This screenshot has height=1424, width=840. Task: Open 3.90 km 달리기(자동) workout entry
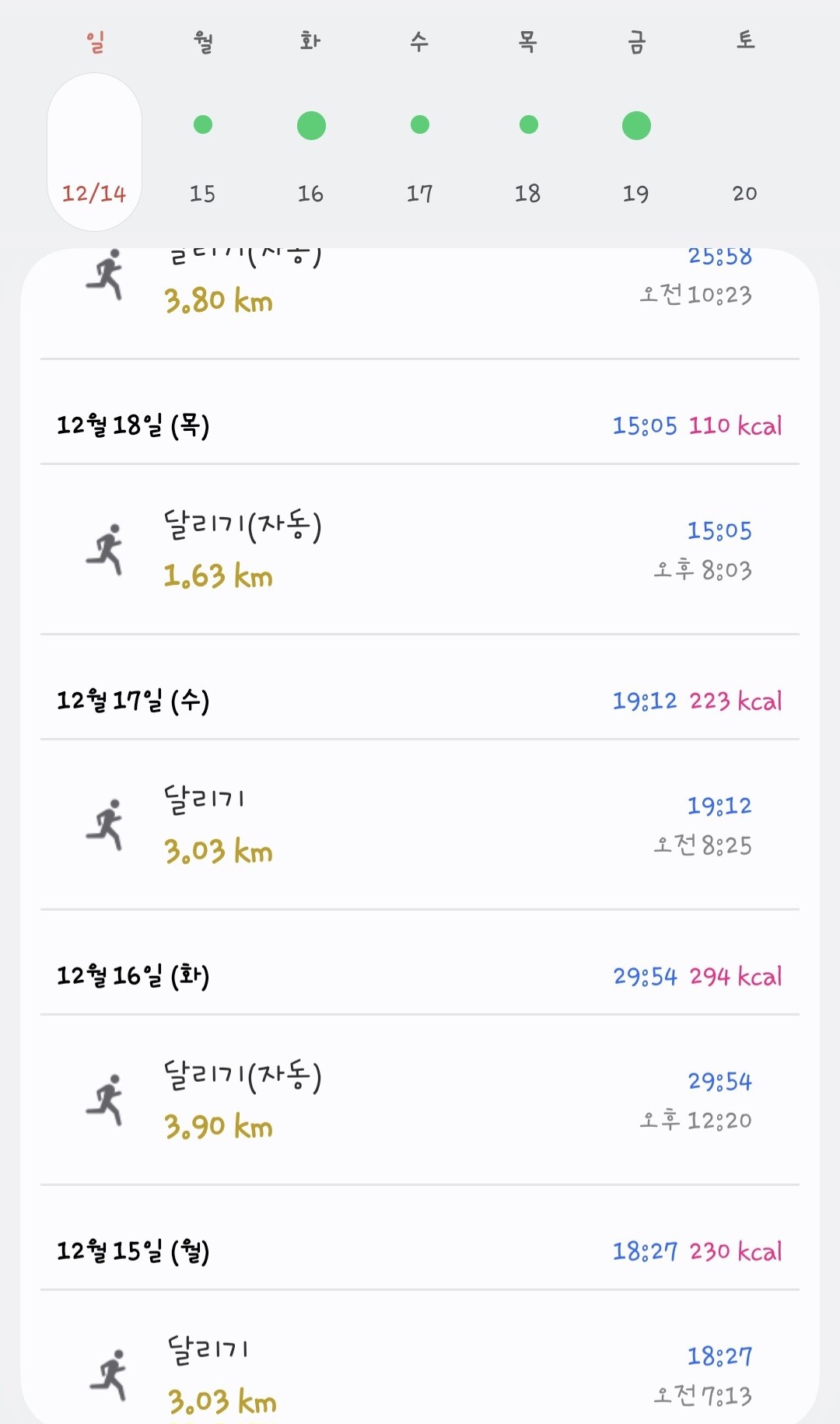(420, 1100)
